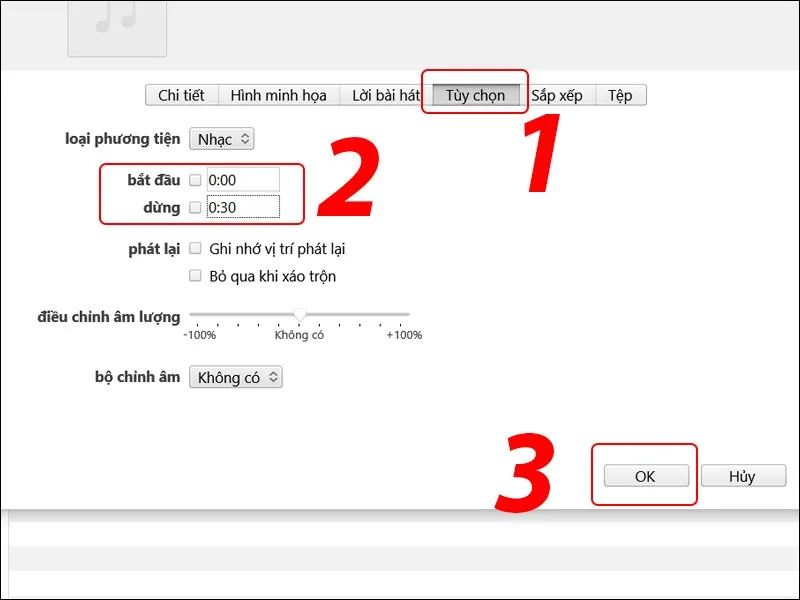Focus the dừng time field showing 0:30
Image resolution: width=800 pixels, height=600 pixels.
point(242,208)
